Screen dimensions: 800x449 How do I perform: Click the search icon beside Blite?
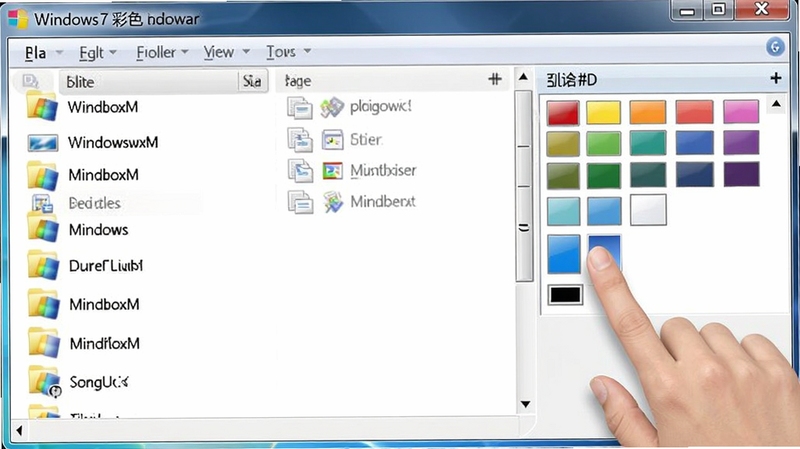coord(31,81)
